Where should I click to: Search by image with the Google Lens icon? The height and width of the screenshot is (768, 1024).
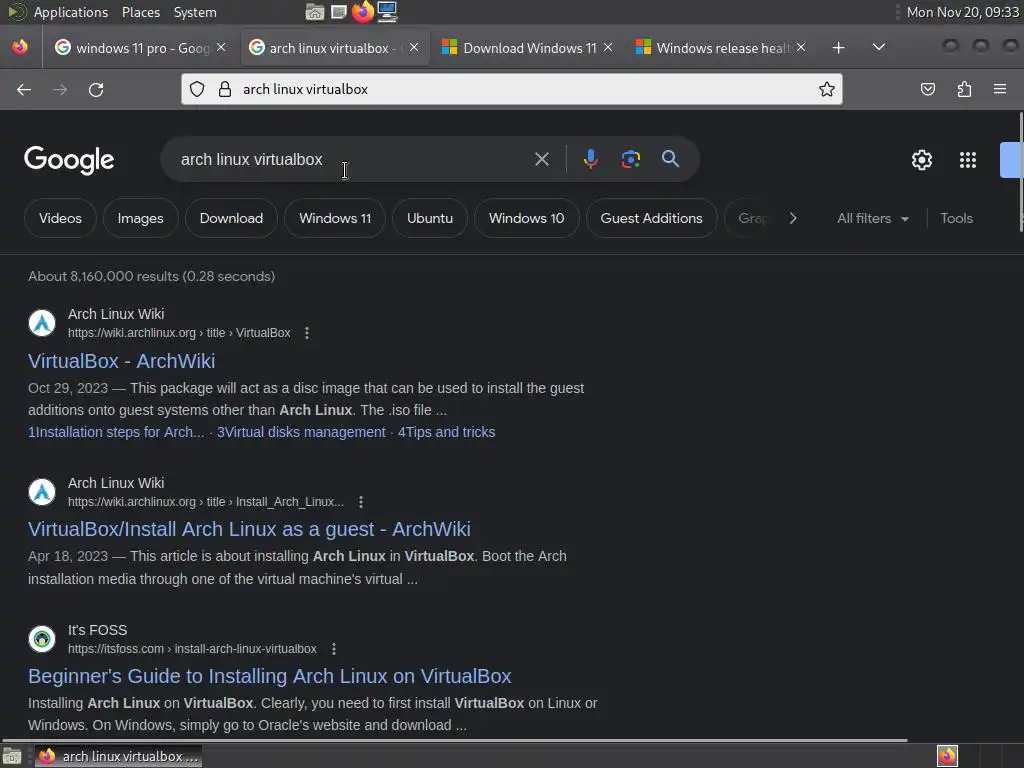630,159
